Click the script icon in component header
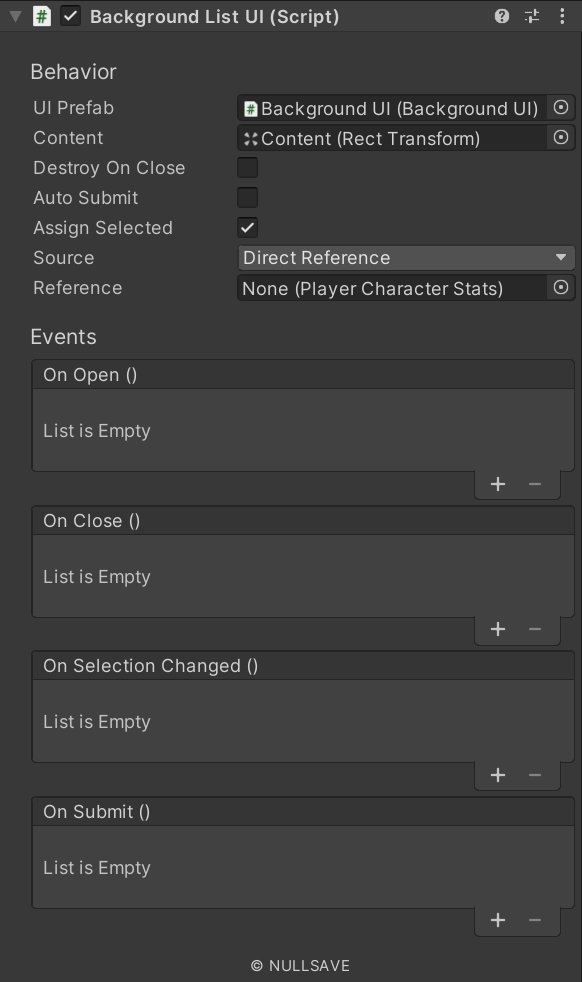Screen dimensions: 582x982 42,16
